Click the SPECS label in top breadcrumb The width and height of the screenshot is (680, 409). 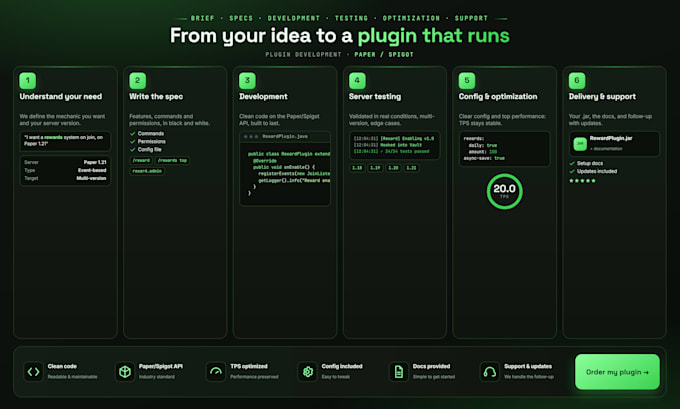click(x=241, y=18)
